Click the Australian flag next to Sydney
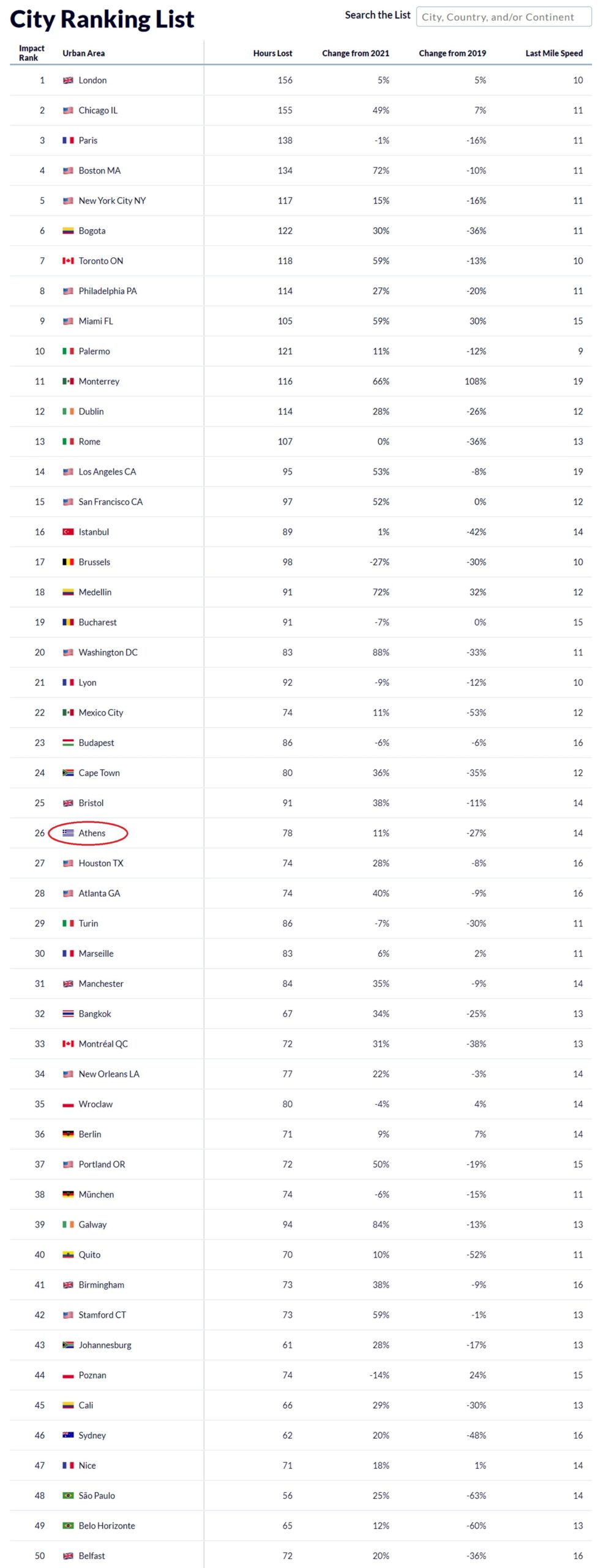Viewport: 598px width, 1568px height. pyautogui.click(x=68, y=1435)
